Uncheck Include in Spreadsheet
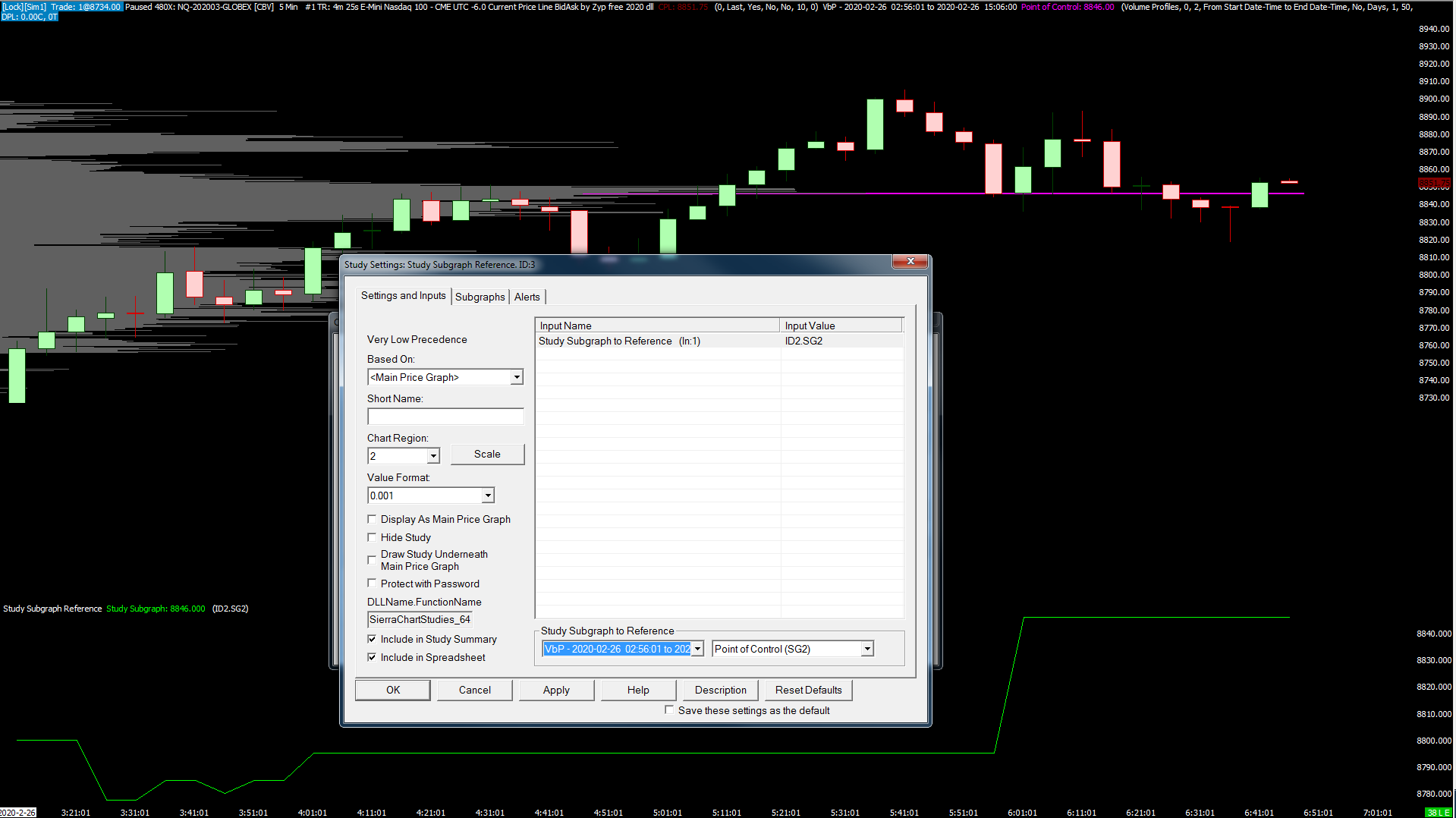 point(372,657)
